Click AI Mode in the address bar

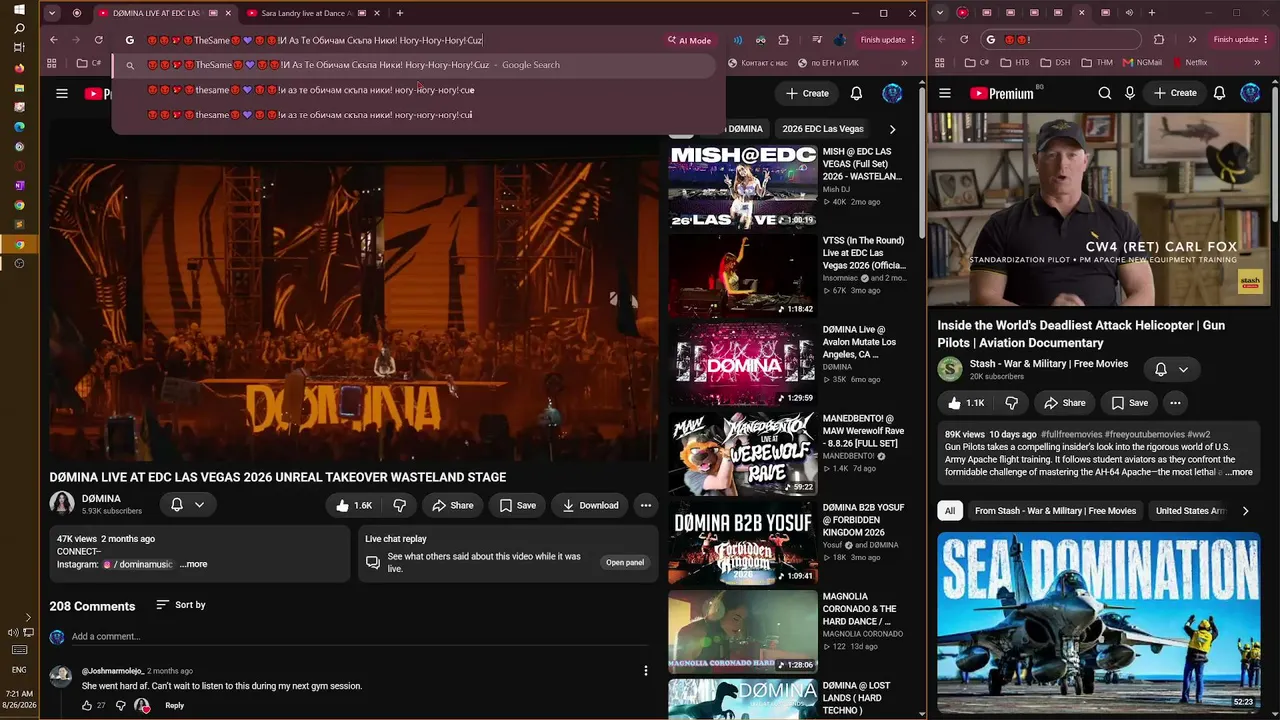689,40
